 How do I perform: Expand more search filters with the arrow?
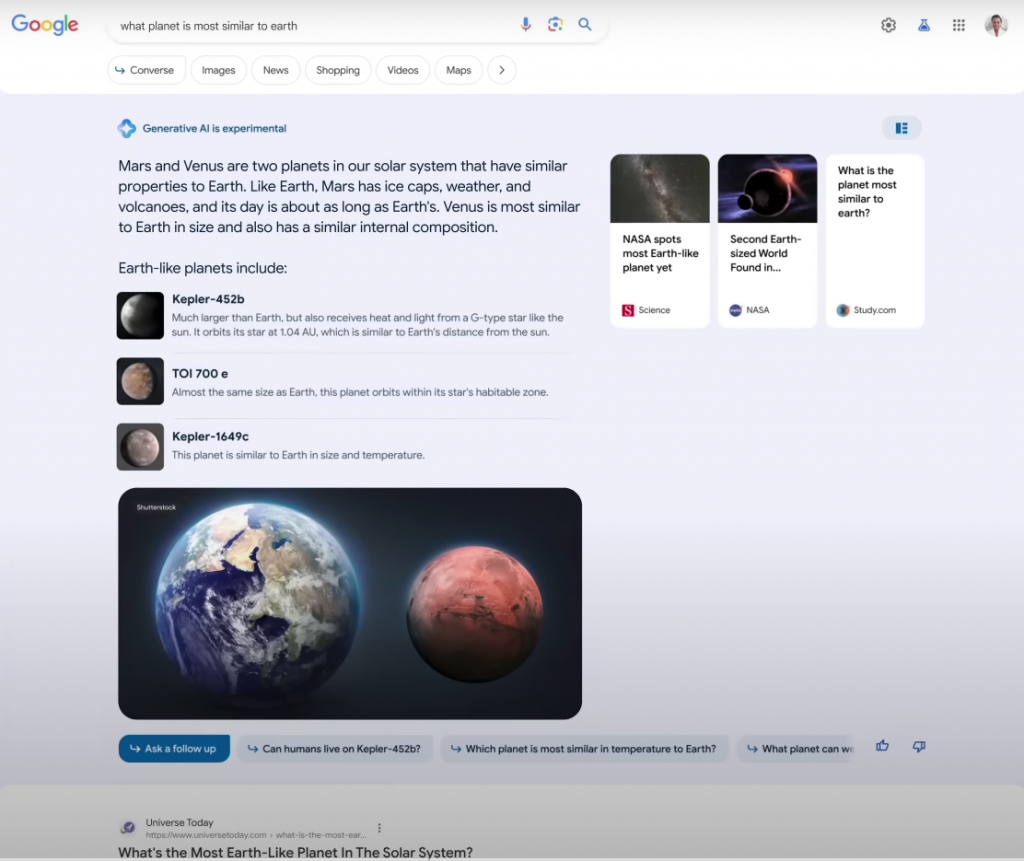502,70
